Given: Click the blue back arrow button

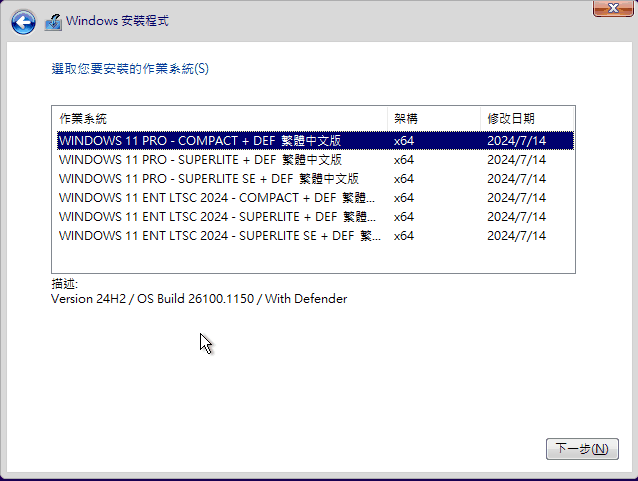Looking at the screenshot, I should [x=23, y=22].
